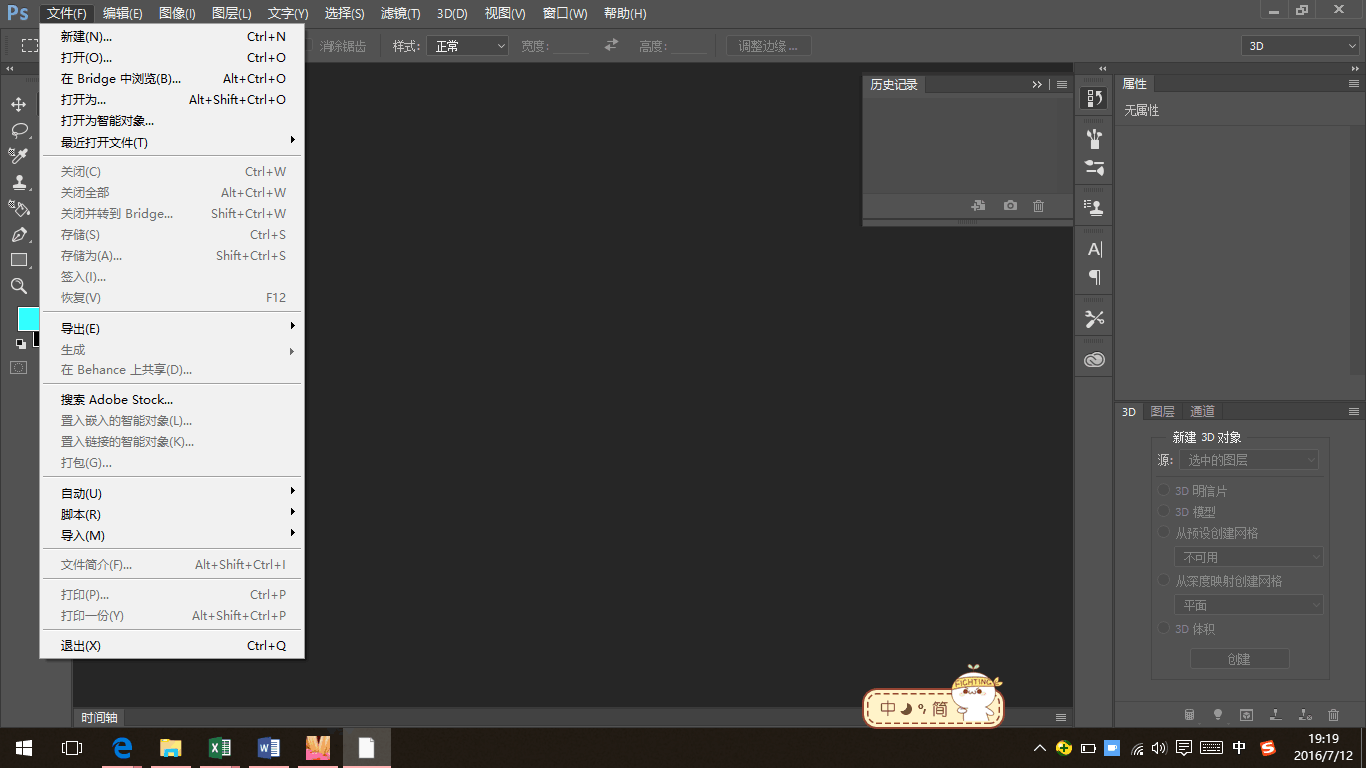Select the Clone Stamp tool
The image size is (1366, 768).
click(x=19, y=182)
